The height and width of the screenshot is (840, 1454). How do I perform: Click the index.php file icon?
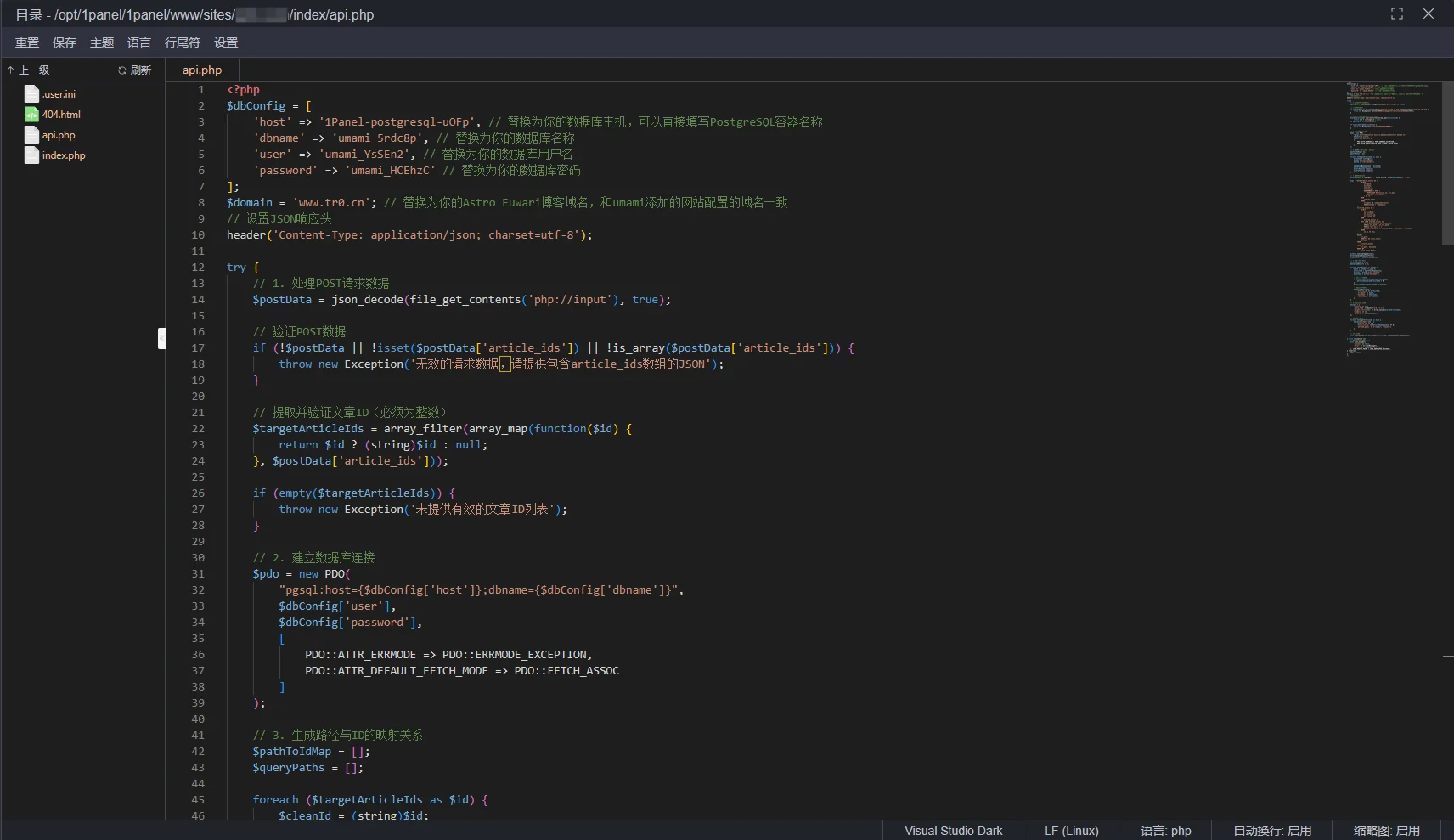[x=31, y=155]
